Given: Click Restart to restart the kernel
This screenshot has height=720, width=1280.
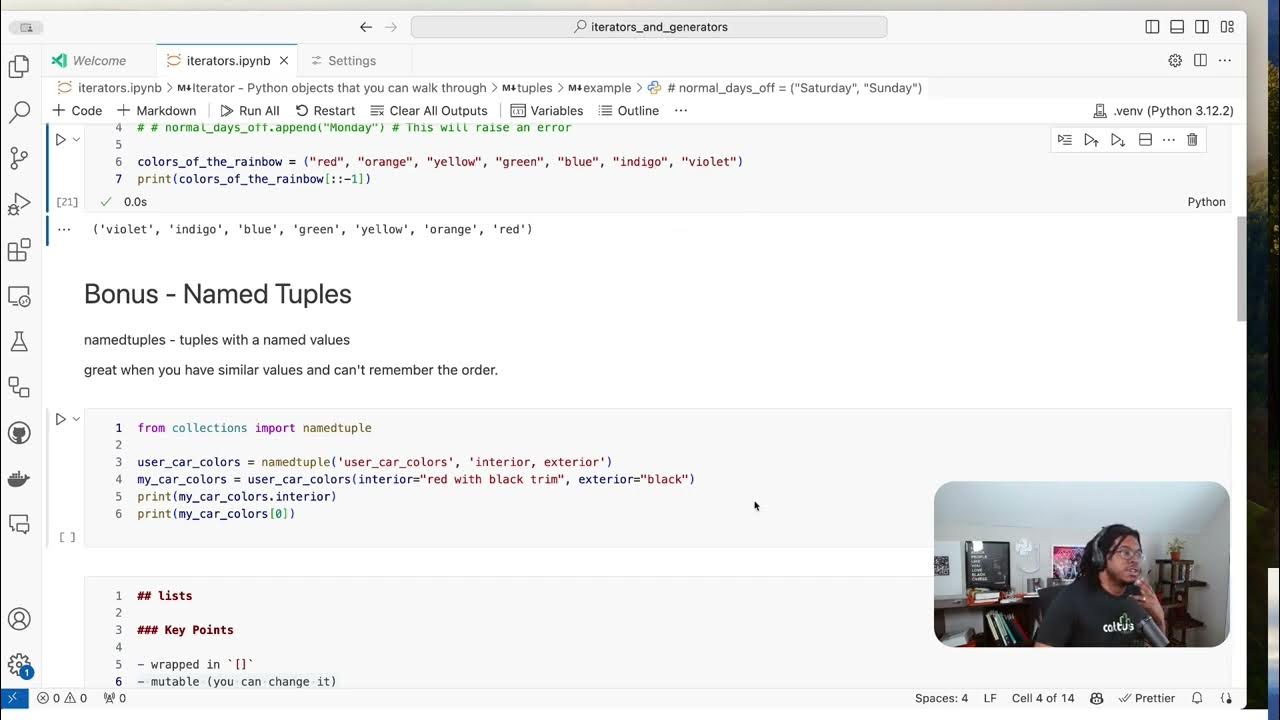Looking at the screenshot, I should (x=334, y=111).
